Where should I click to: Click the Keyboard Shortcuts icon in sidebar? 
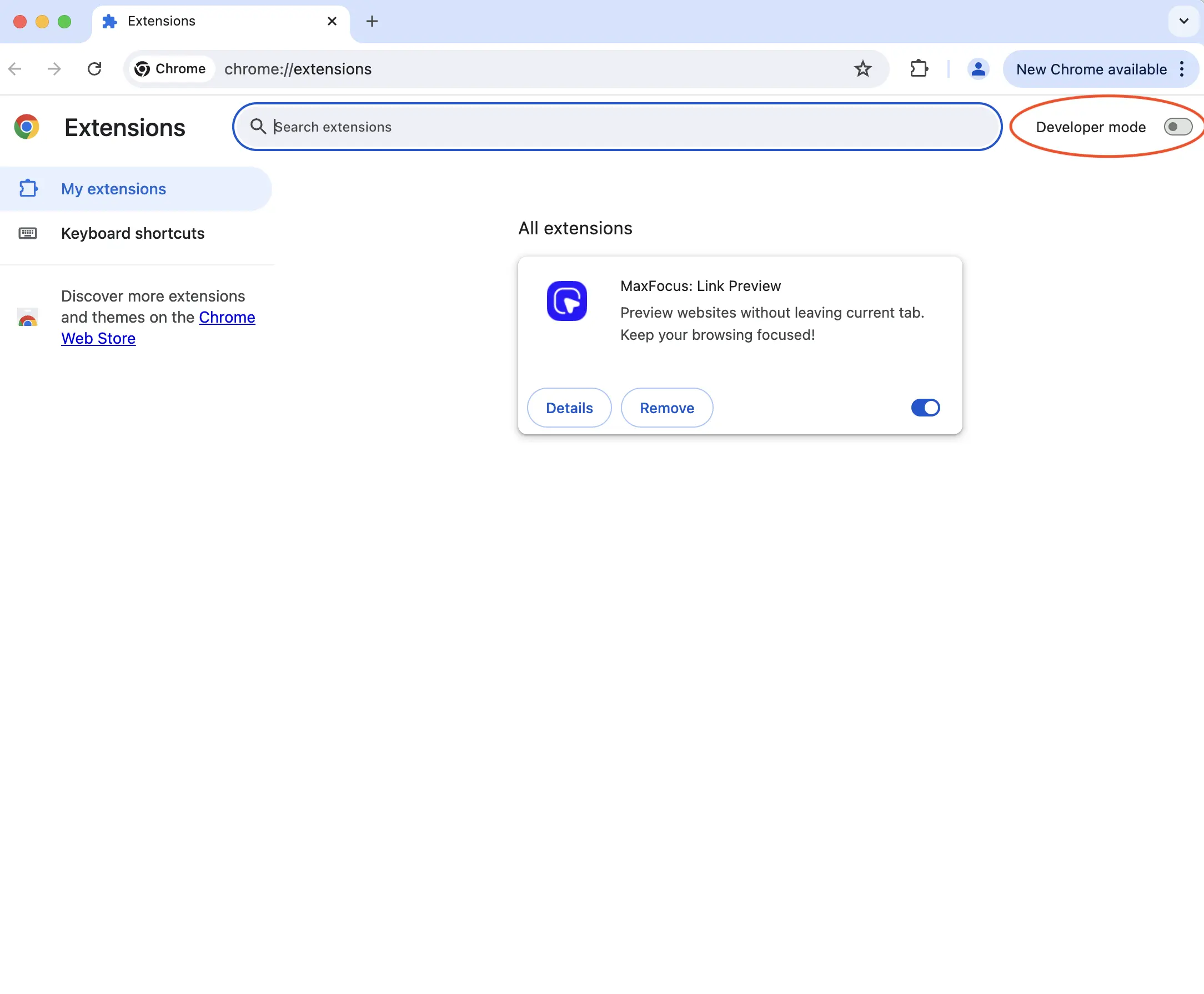click(x=27, y=233)
